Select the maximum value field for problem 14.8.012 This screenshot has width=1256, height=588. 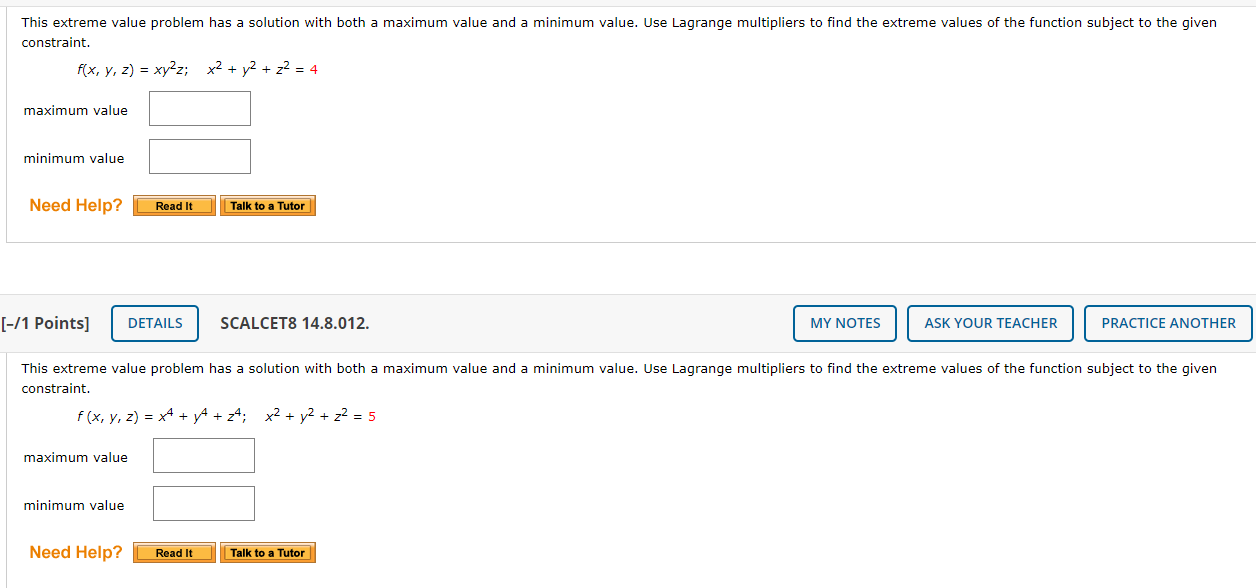pyautogui.click(x=203, y=455)
